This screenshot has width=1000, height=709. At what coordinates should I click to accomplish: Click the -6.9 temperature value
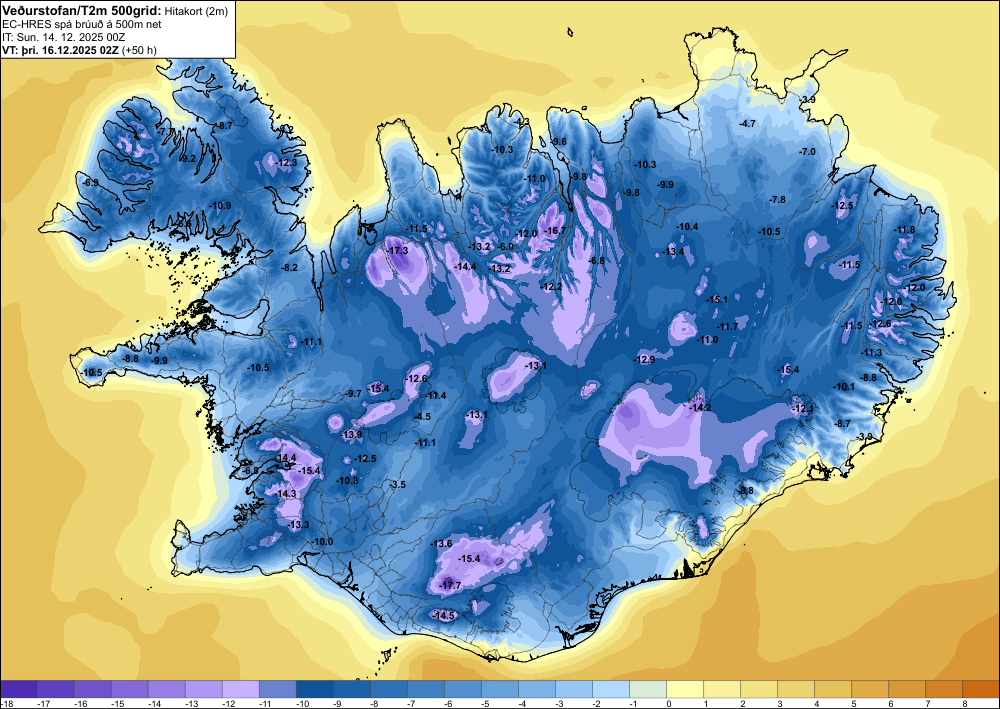click(x=91, y=182)
